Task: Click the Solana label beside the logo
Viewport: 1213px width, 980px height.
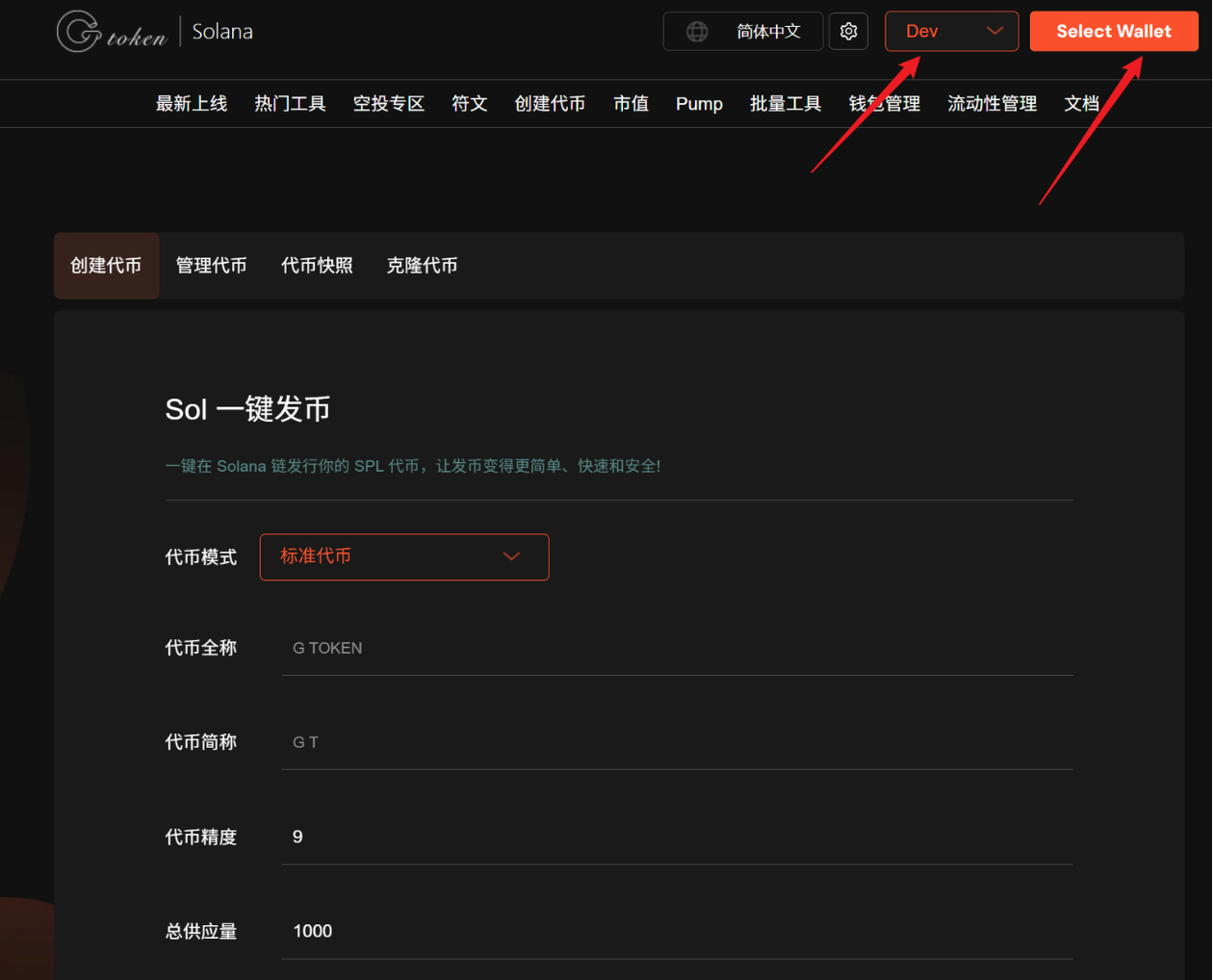Action: (222, 32)
